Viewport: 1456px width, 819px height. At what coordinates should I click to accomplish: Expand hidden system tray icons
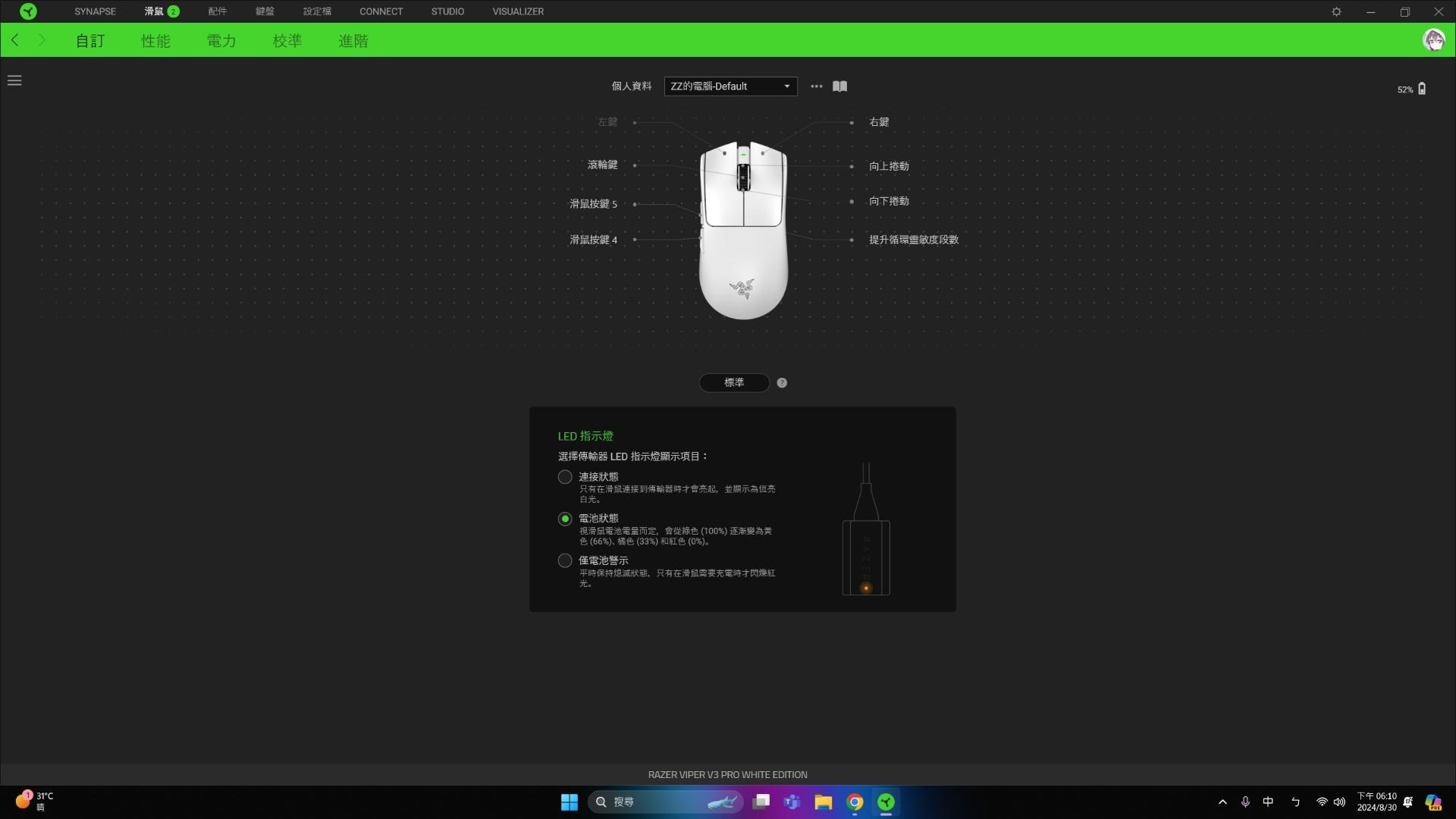(1222, 802)
